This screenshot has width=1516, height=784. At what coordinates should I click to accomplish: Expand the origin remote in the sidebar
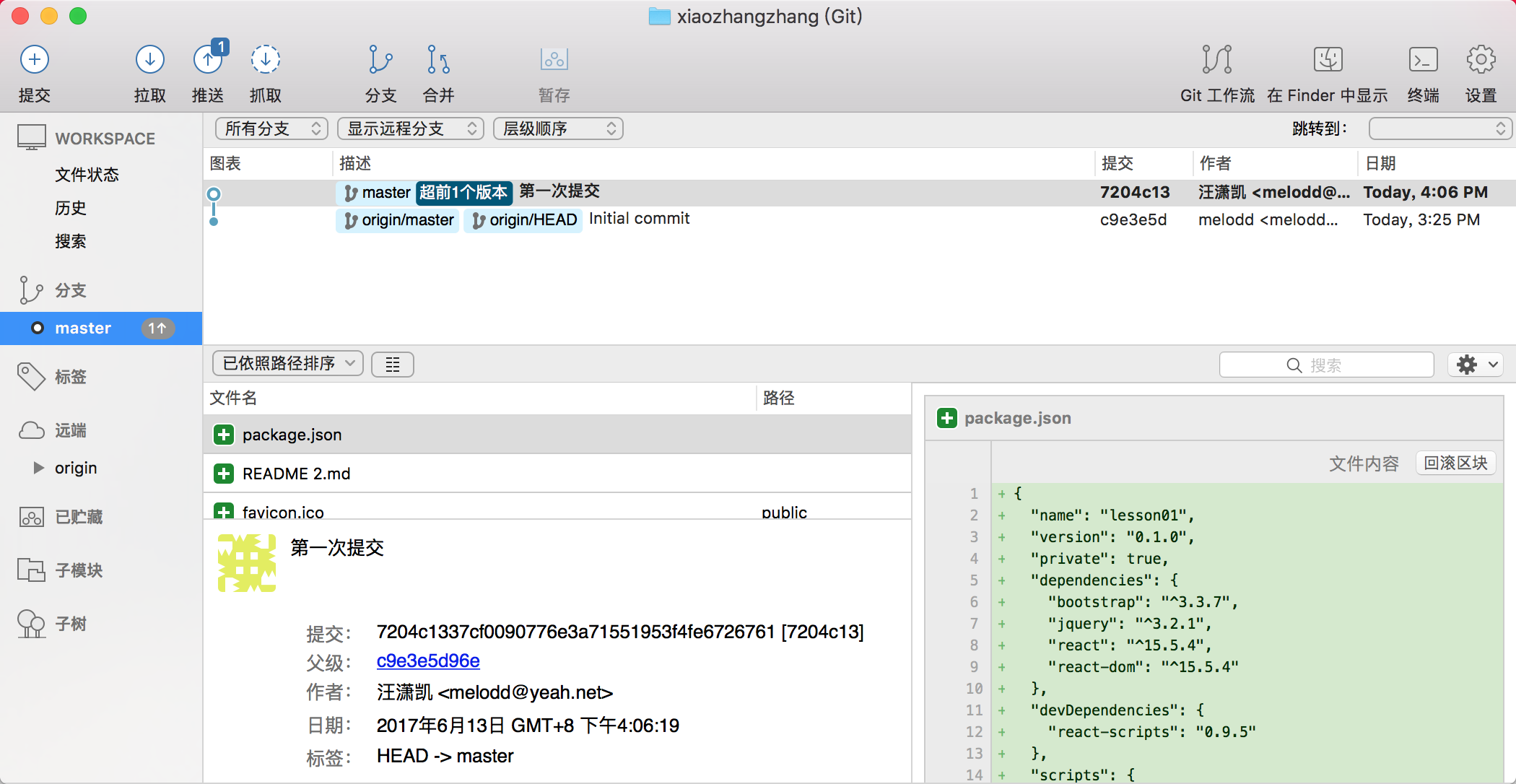39,468
